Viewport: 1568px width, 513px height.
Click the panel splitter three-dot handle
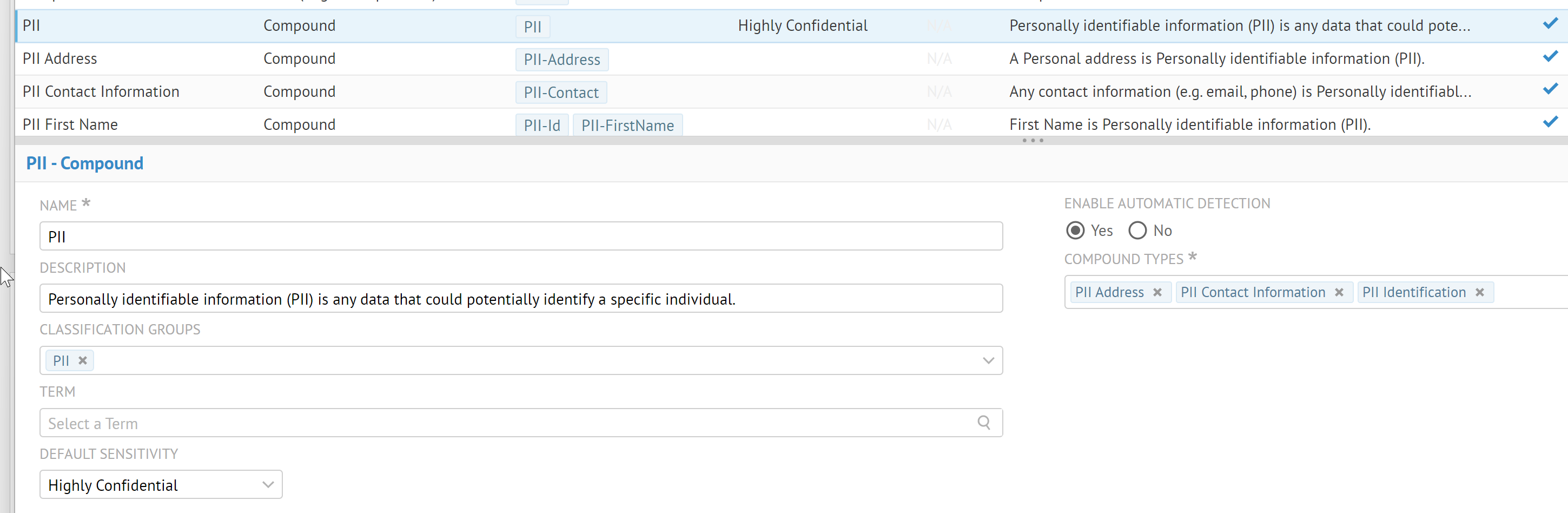pos(1033,141)
